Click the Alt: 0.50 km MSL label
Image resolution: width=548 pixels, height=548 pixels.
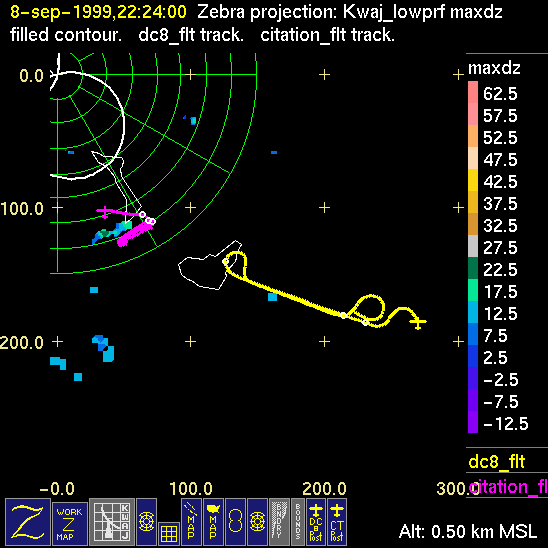click(x=468, y=532)
